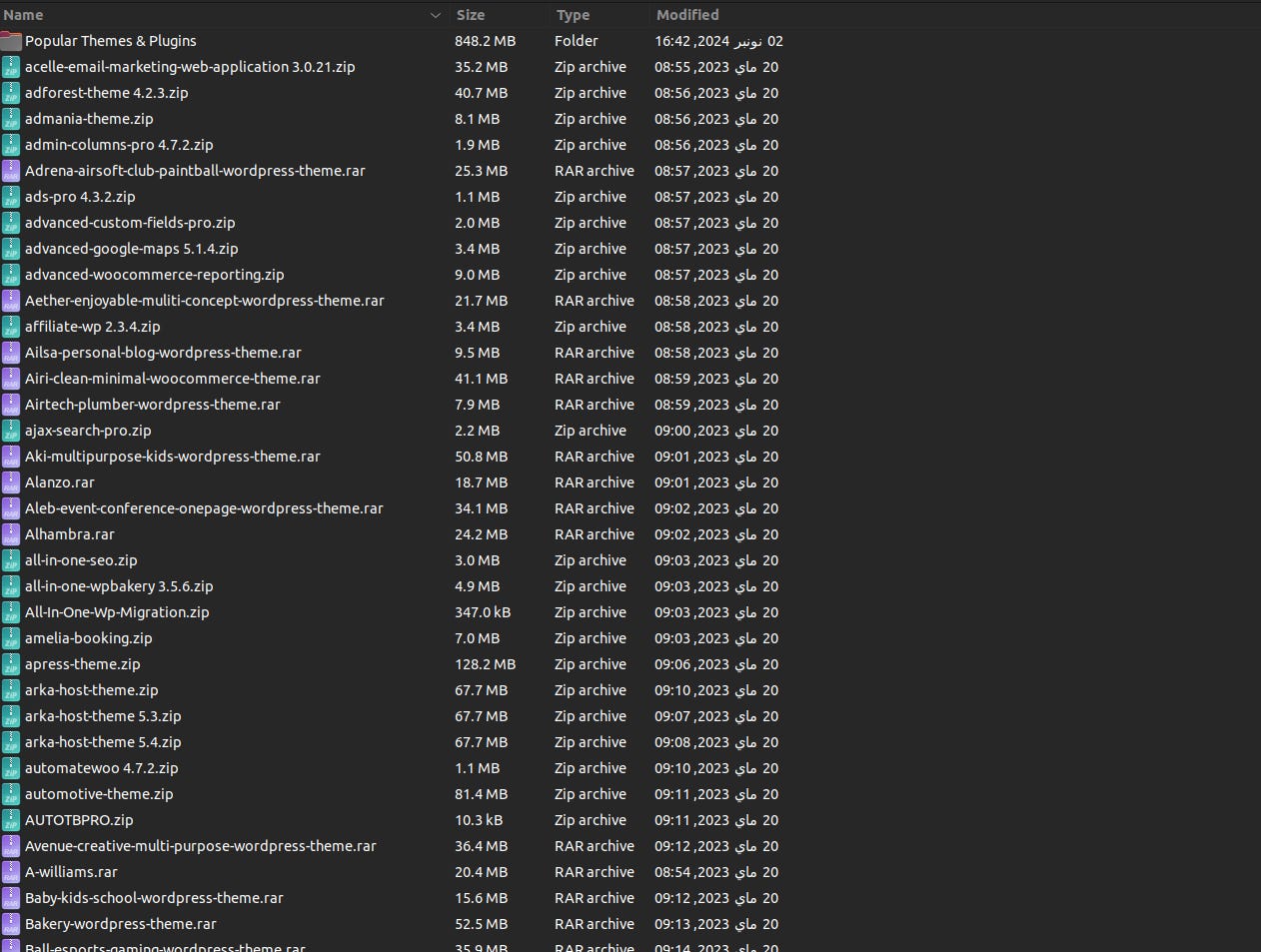
Task: Select file name arka-host-theme 5.4.zip
Action: (x=103, y=742)
